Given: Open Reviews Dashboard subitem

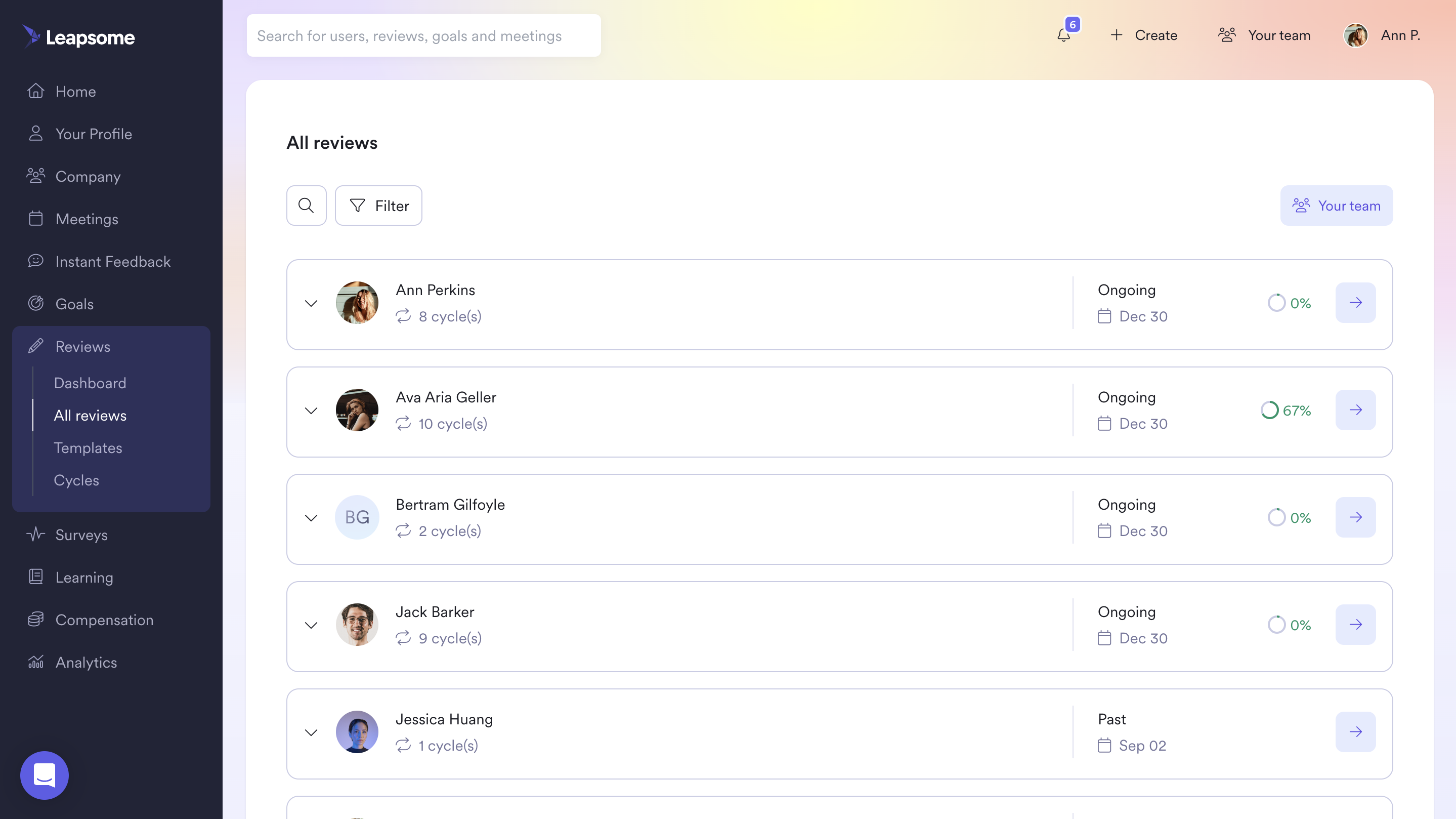Looking at the screenshot, I should coord(90,383).
